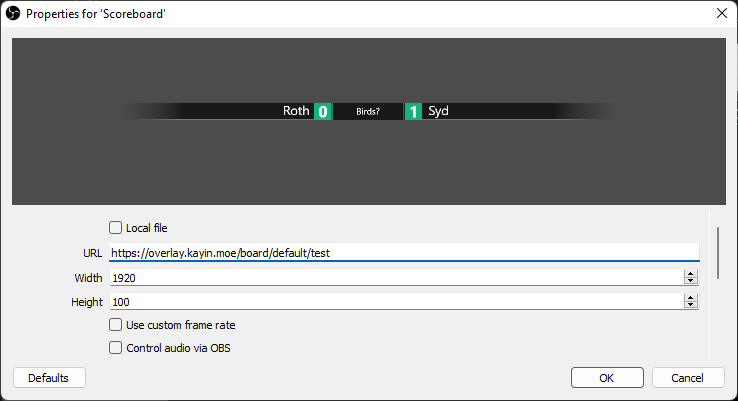Click the Height value field

[396, 302]
